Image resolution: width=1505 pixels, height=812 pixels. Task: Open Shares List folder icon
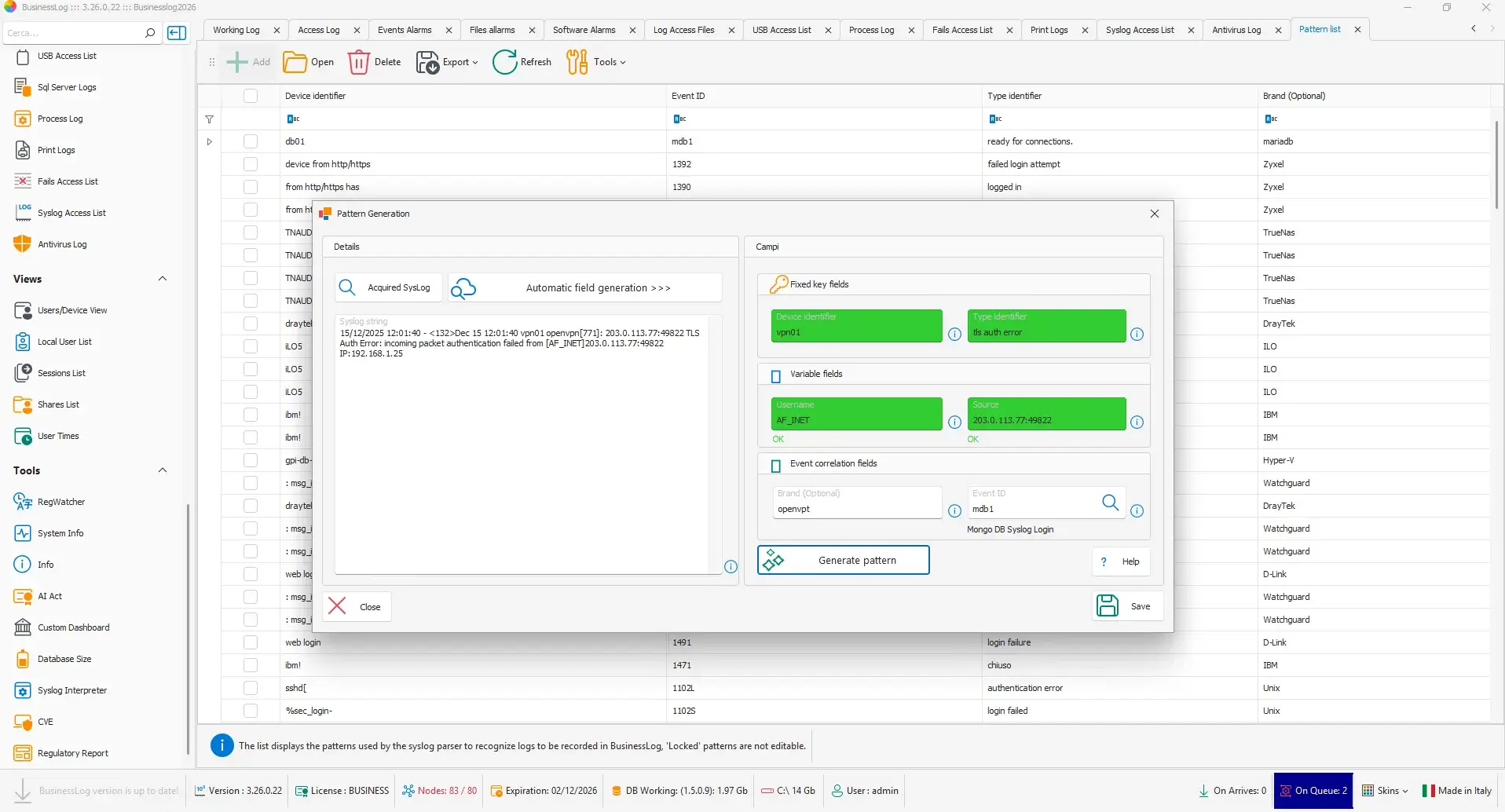coord(23,404)
